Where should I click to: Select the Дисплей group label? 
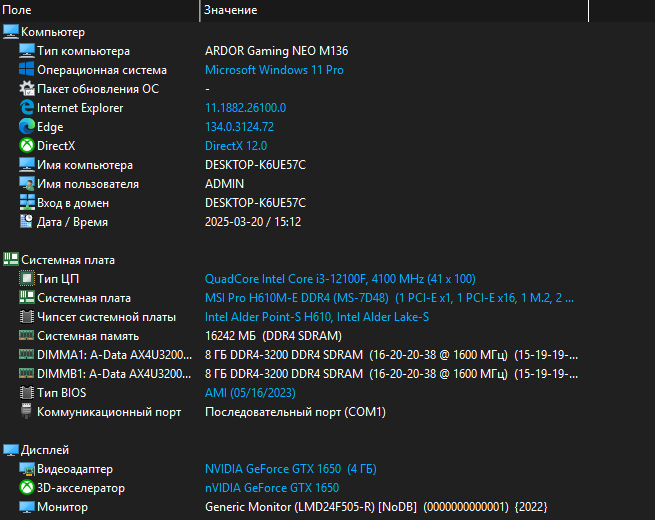(x=45, y=450)
